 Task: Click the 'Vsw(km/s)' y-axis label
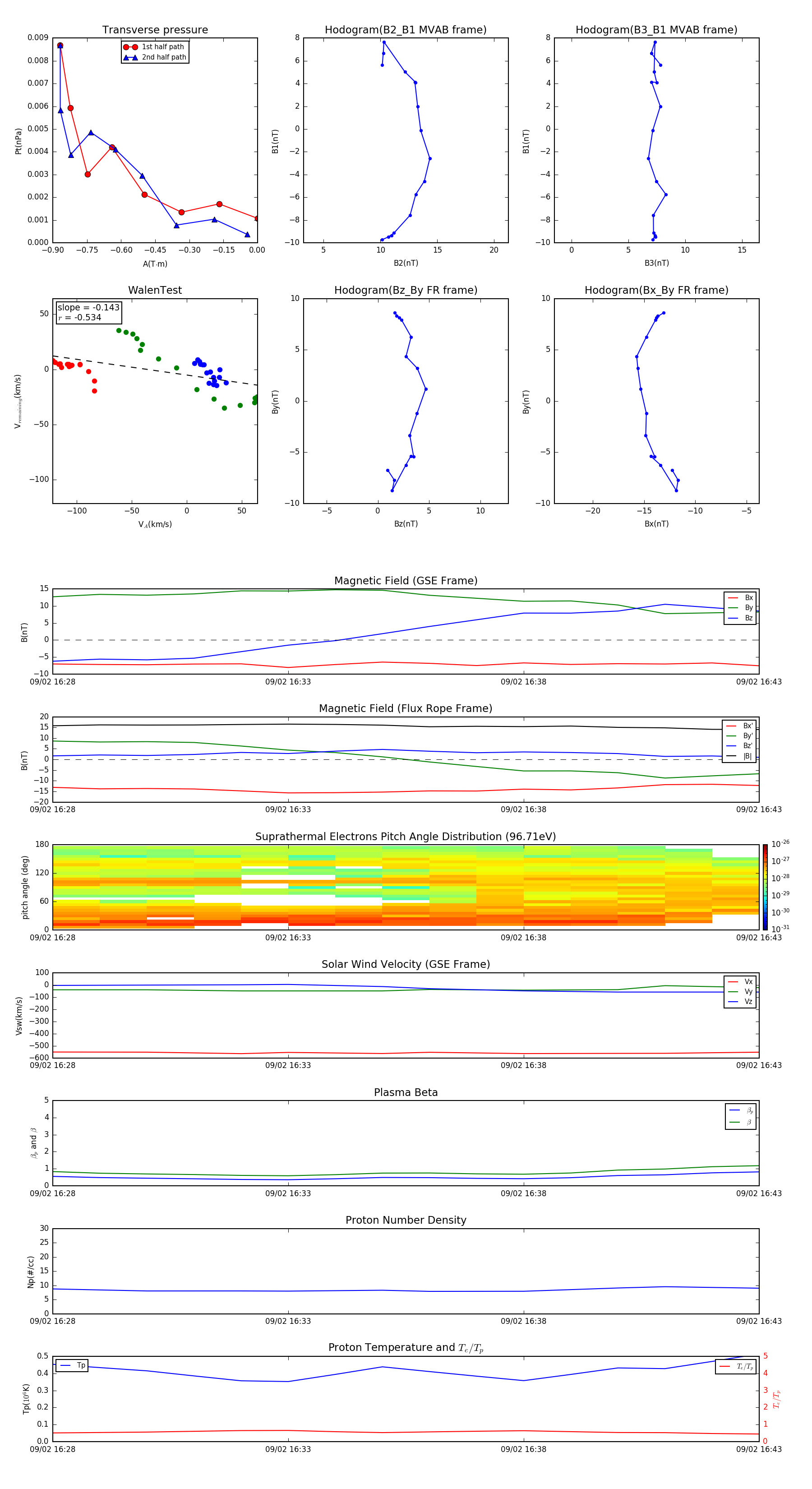(x=18, y=1016)
